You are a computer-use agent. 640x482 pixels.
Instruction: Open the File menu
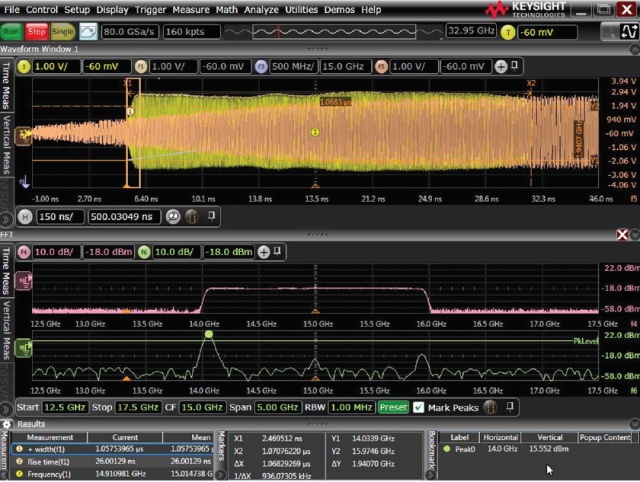click(x=12, y=9)
